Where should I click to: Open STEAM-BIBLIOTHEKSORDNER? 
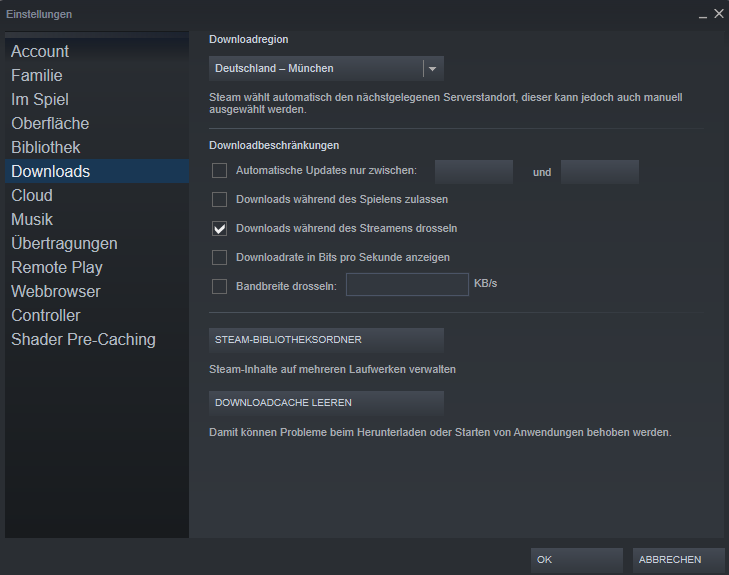click(326, 340)
